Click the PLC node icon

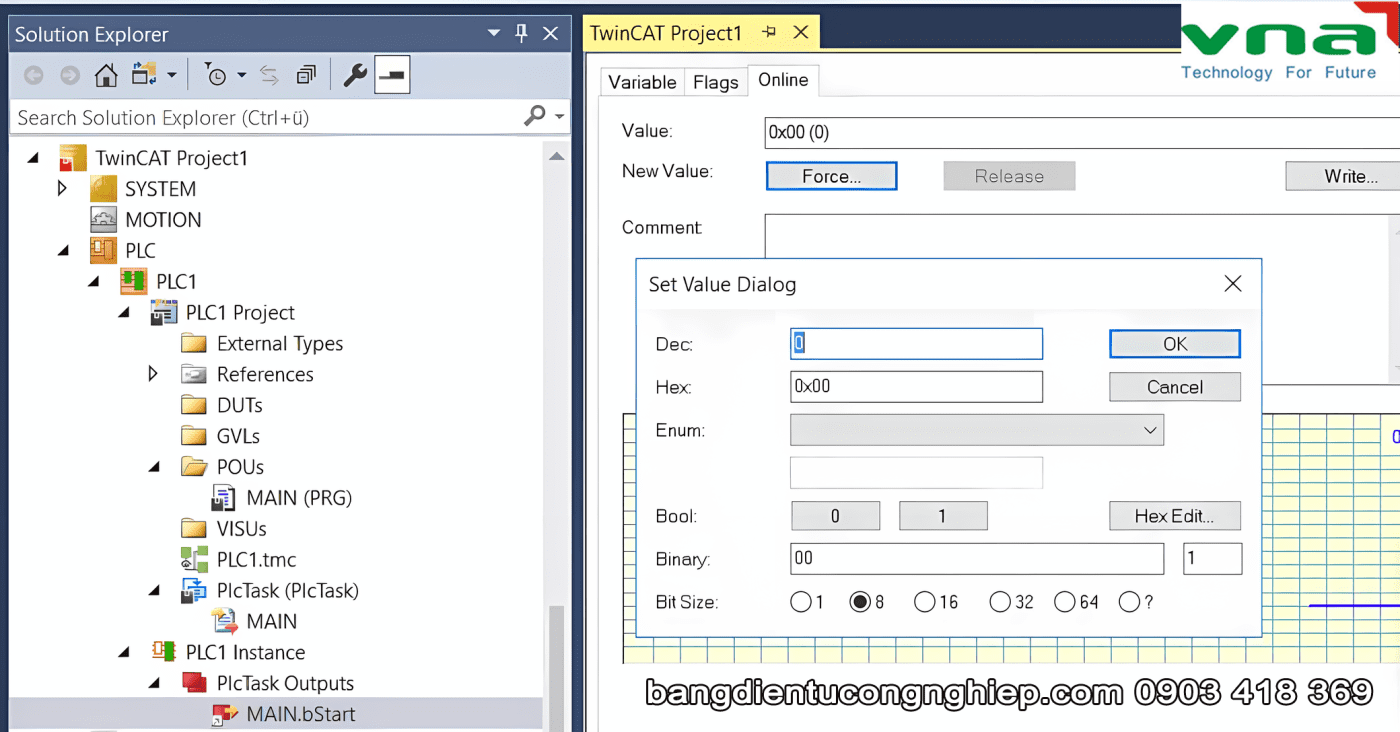click(x=103, y=251)
